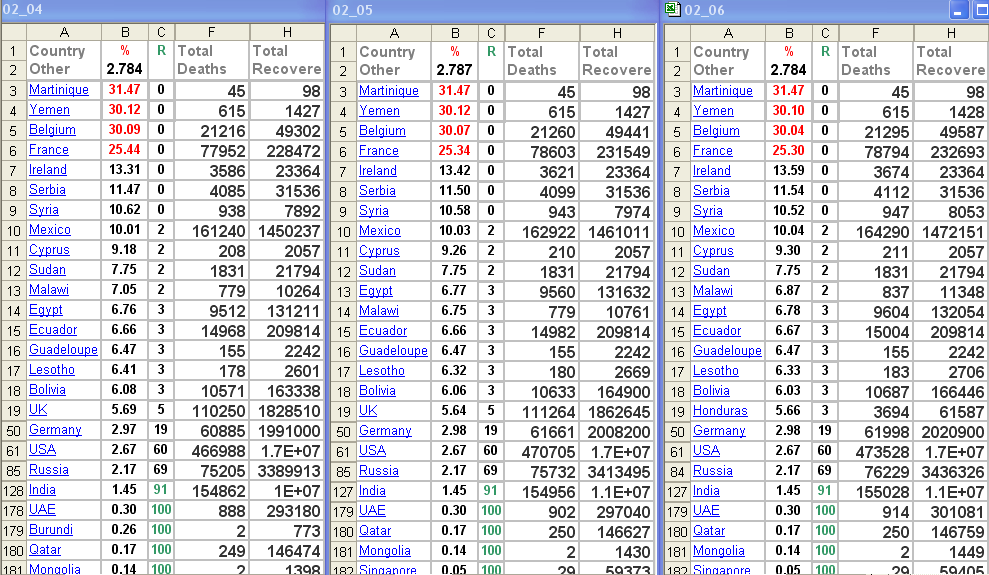
Task: Open the Honduras link in 02_06
Action: 720,411
